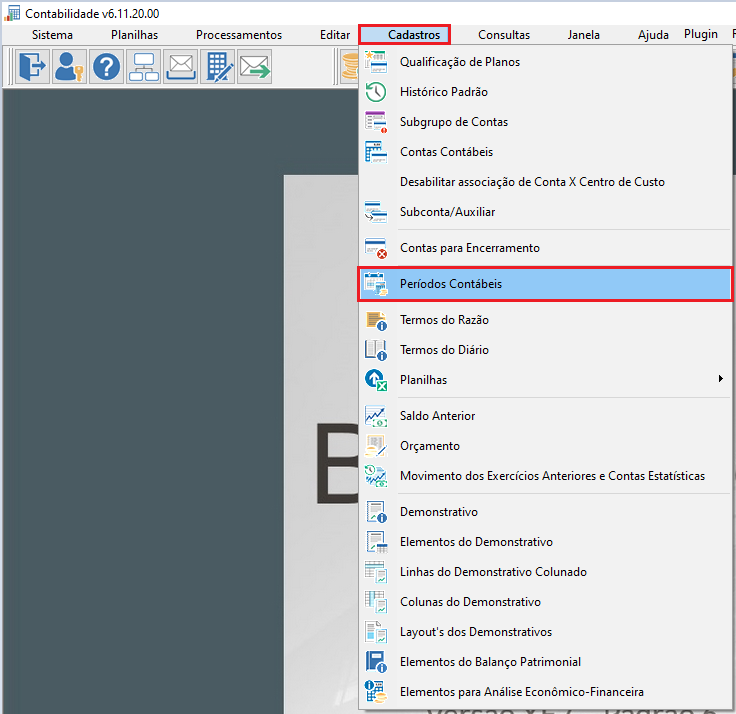Click the Termos do Diário book icon
736x714 pixels.
tap(376, 350)
